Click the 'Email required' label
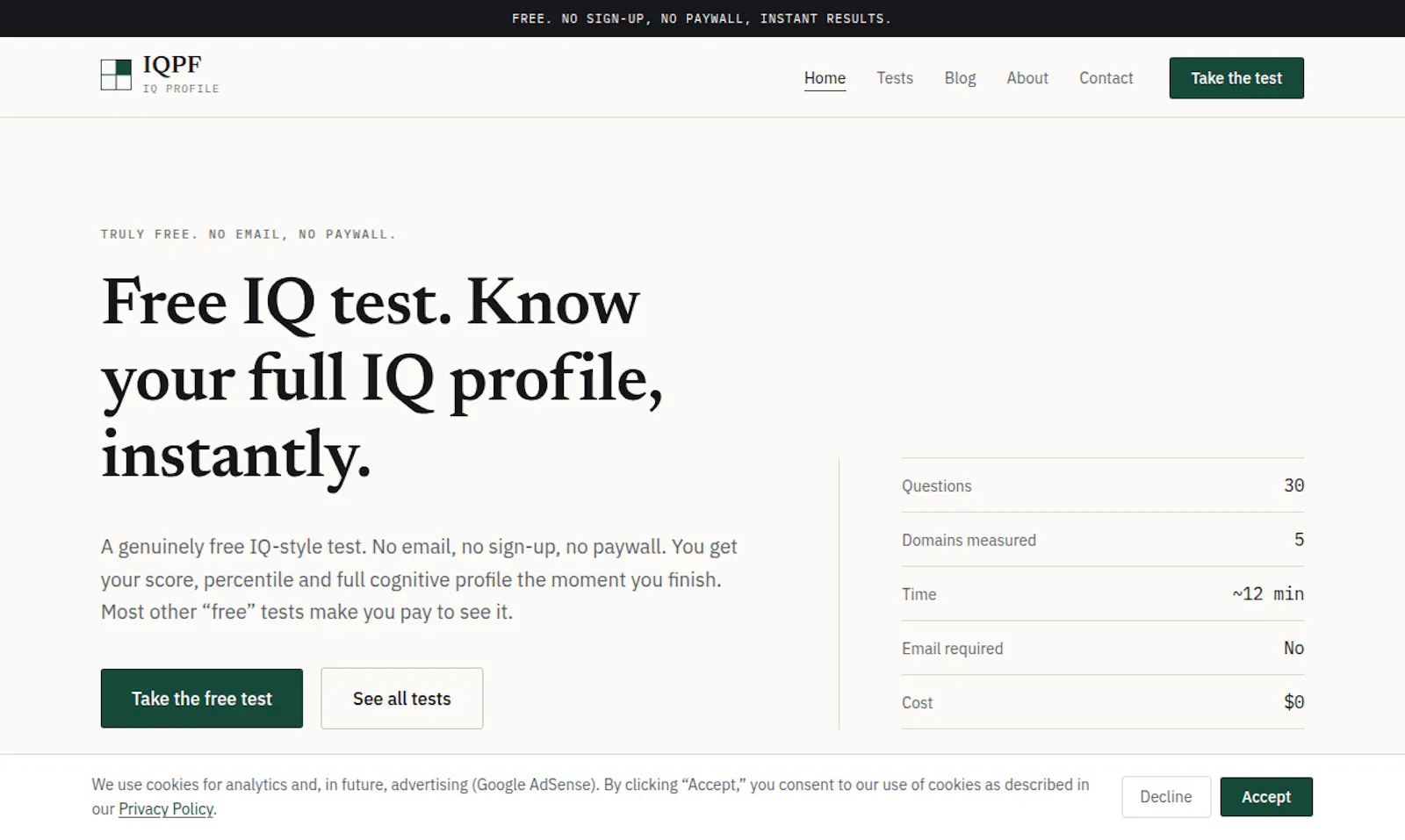 point(952,649)
